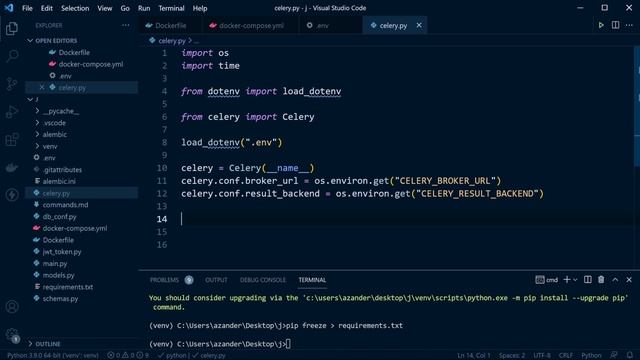Switch to the Dockerfile editor tab
Viewport: 640px width, 360px height.
171,25
